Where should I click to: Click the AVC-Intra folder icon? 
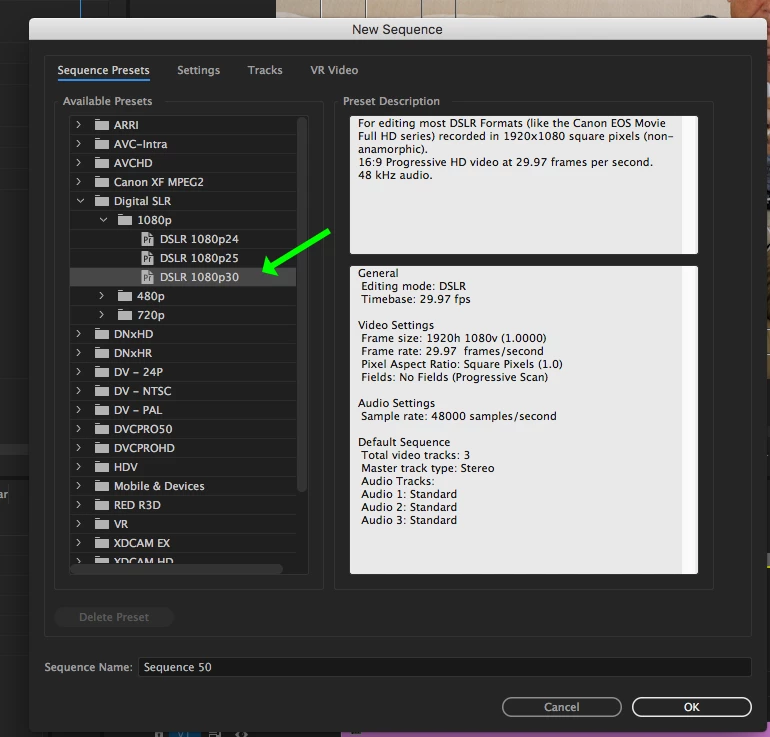[102, 144]
